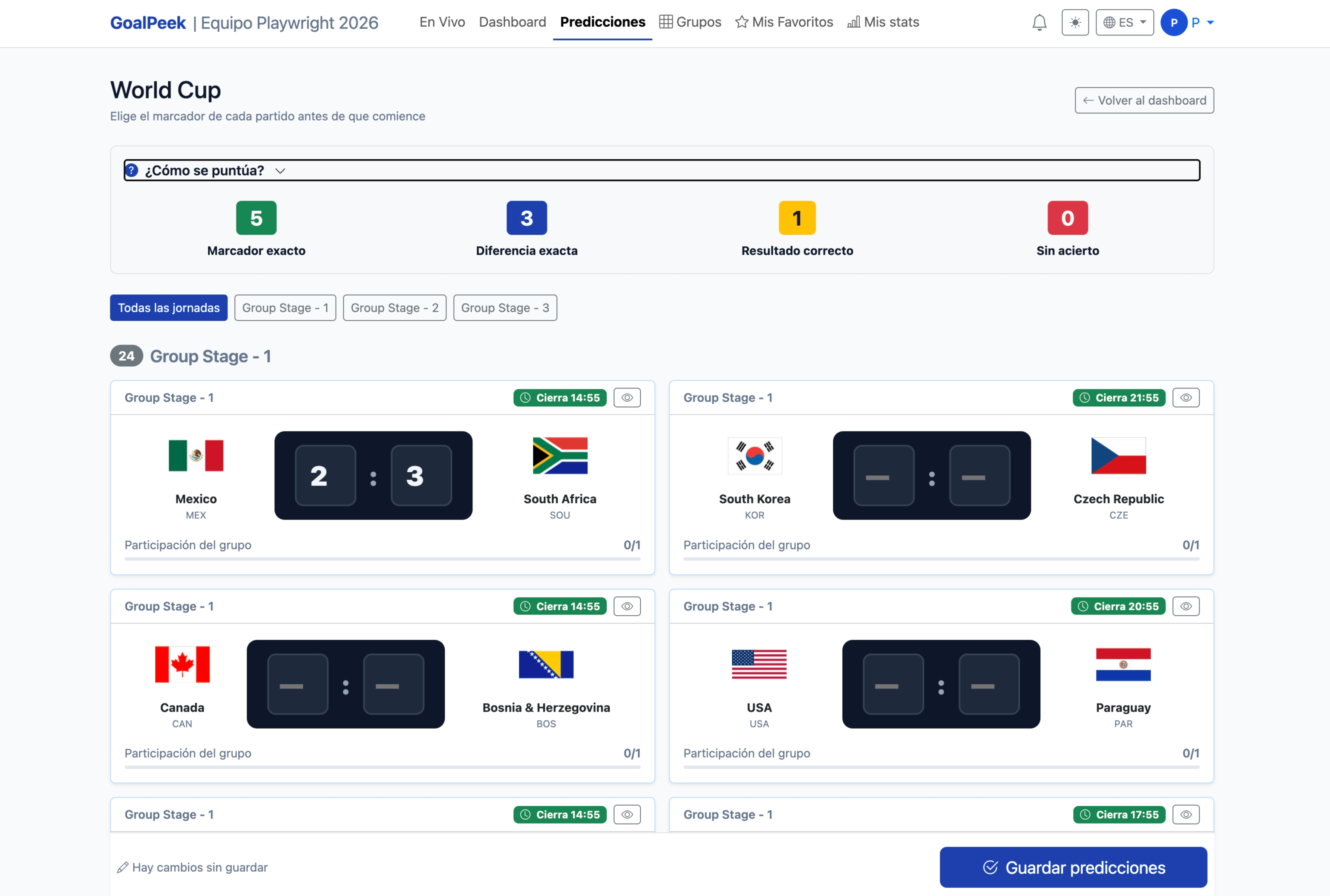Click the South Africa flag
This screenshot has width=1330, height=896.
[559, 455]
